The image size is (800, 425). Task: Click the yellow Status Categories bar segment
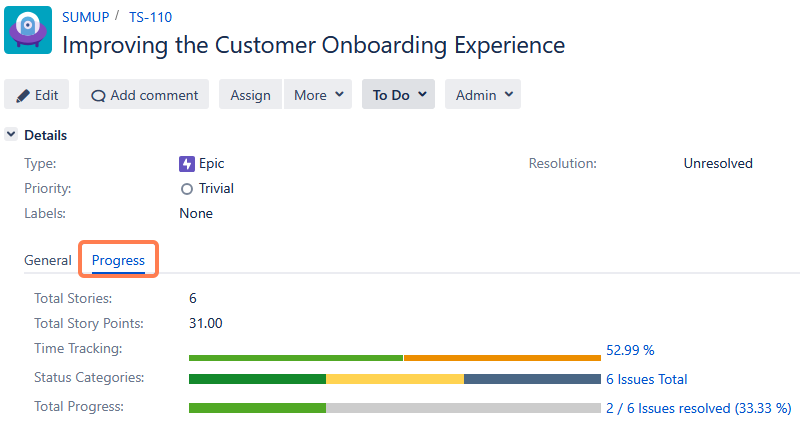394,379
